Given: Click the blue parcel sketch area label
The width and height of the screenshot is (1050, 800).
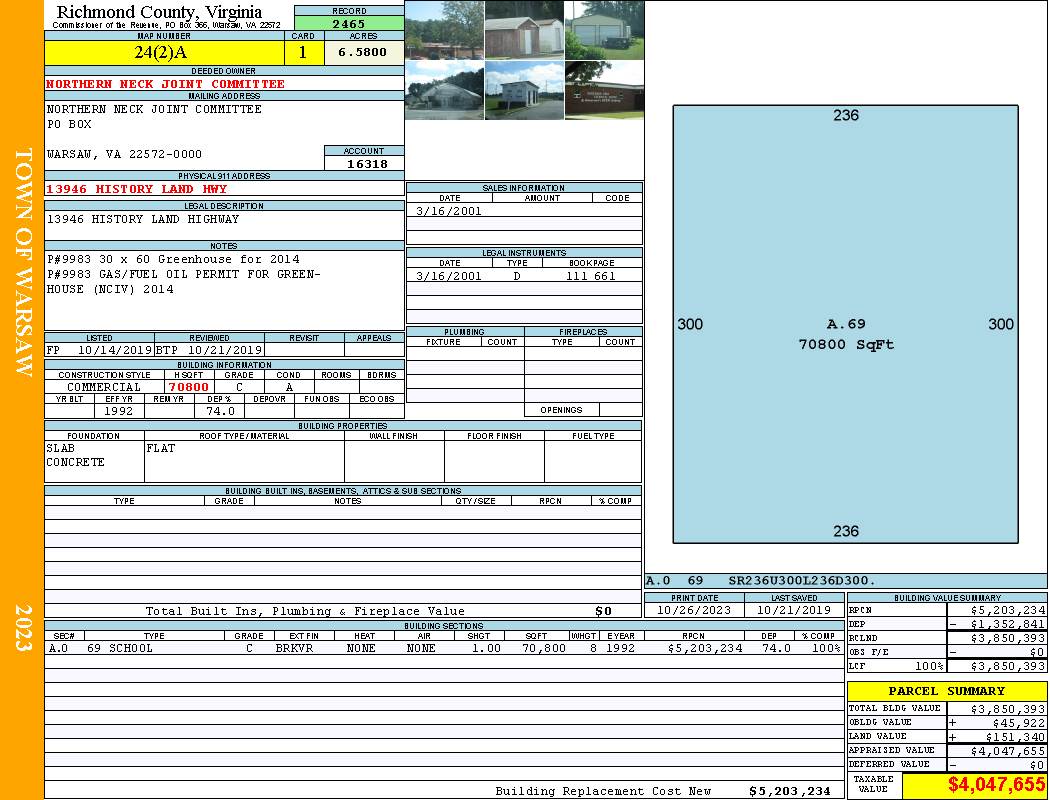Looking at the screenshot, I should click(846, 334).
